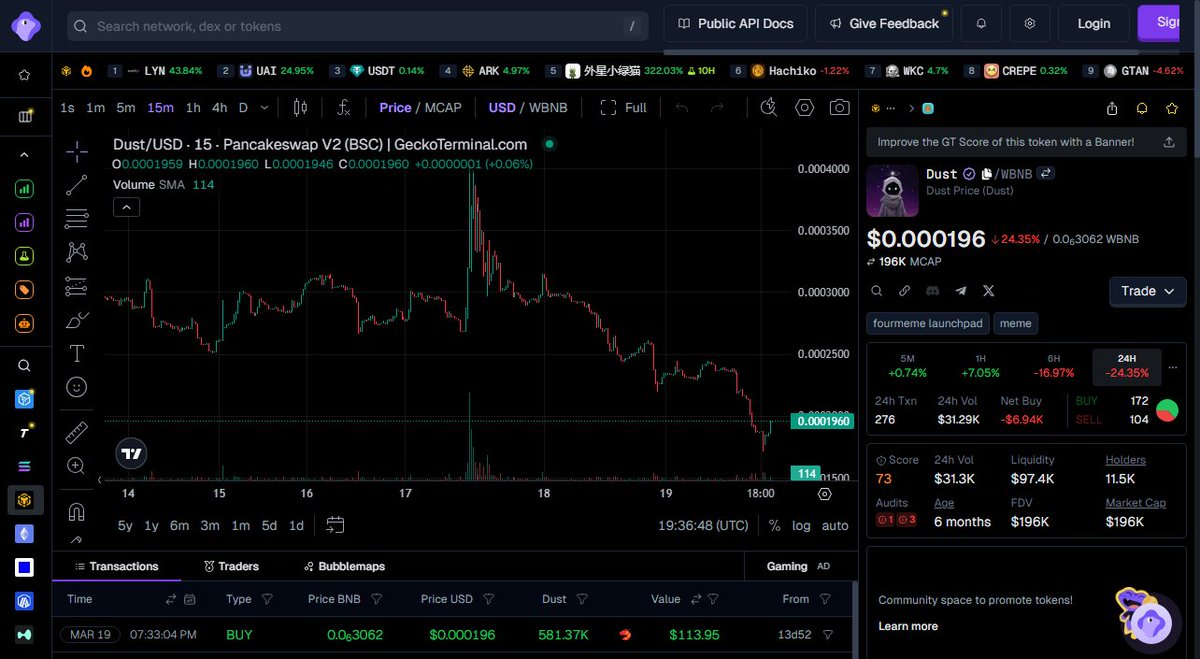The width and height of the screenshot is (1200, 659).
Task: Collapse the Volume indicator legend
Action: coord(126,207)
